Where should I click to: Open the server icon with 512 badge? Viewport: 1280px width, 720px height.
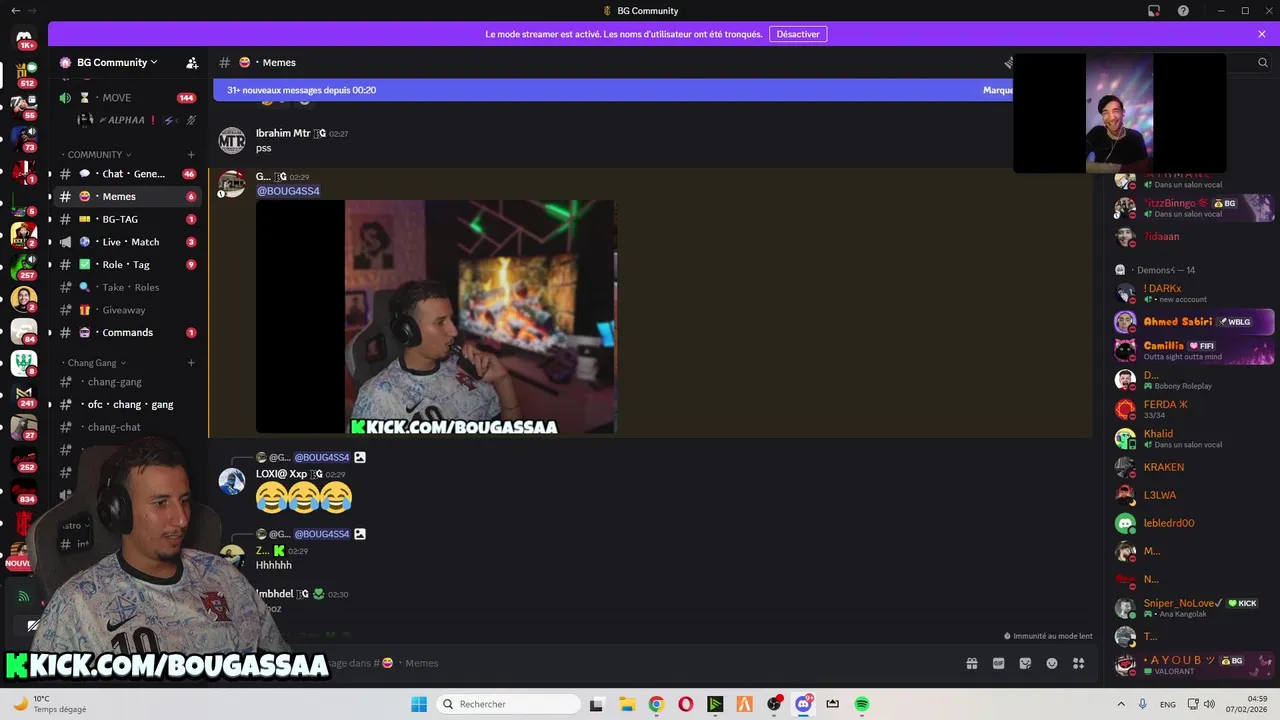24,74
